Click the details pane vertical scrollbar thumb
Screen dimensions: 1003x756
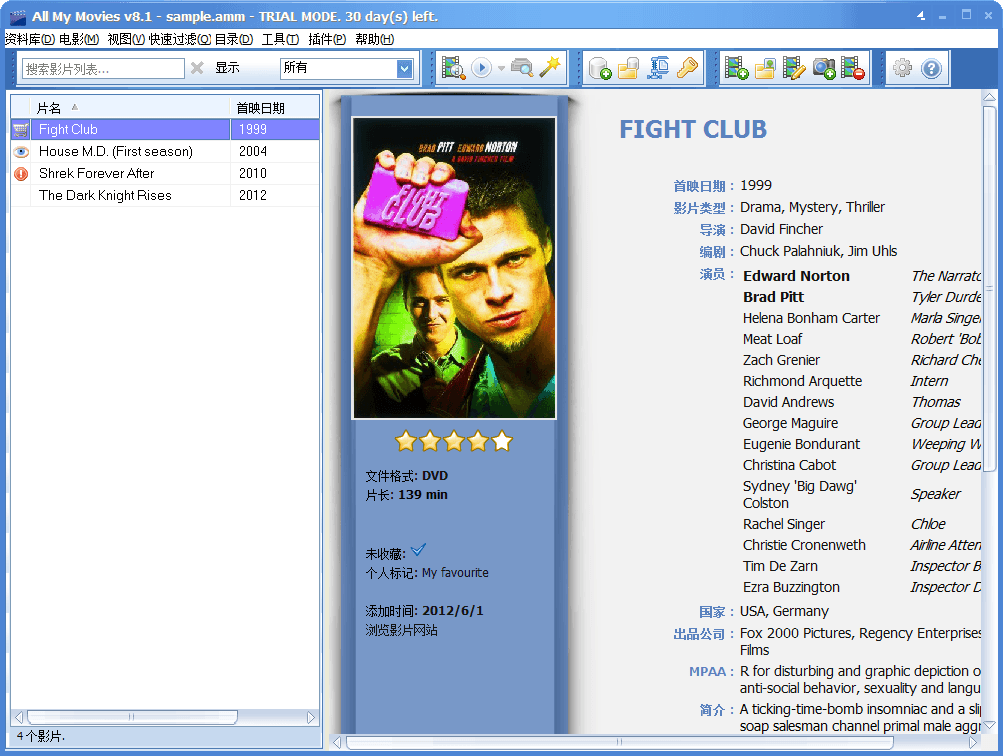[x=989, y=289]
